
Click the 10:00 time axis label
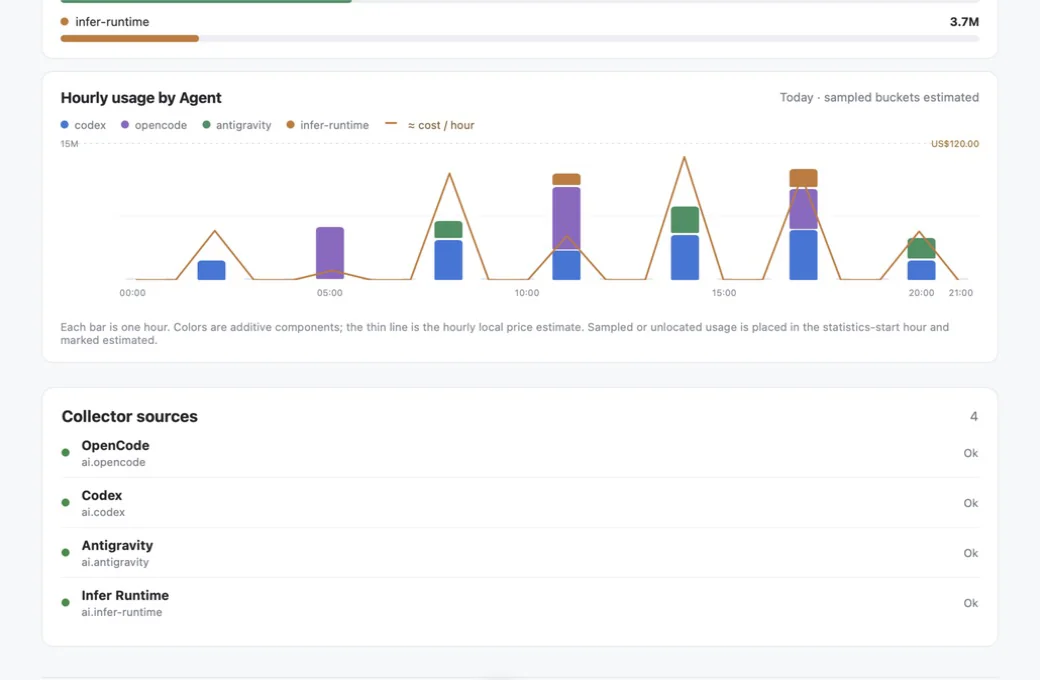527,293
